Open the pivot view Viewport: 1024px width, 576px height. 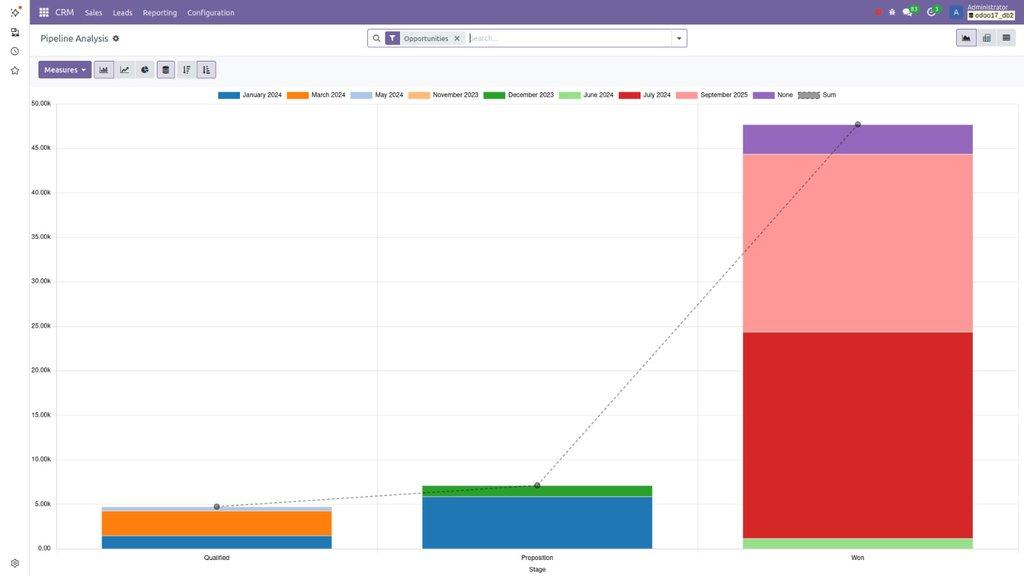tap(985, 37)
